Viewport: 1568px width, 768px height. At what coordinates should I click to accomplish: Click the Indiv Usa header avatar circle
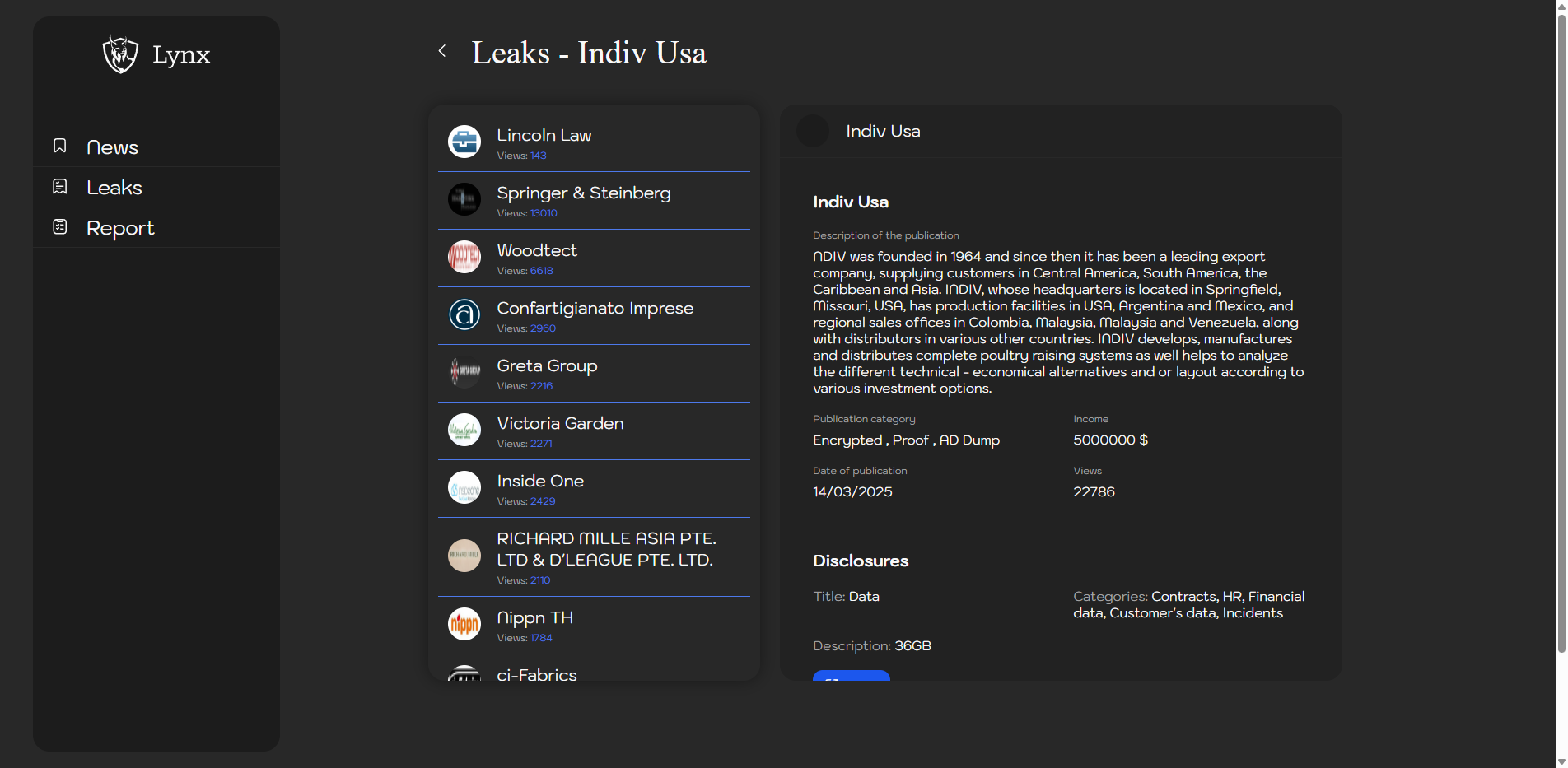pos(813,131)
